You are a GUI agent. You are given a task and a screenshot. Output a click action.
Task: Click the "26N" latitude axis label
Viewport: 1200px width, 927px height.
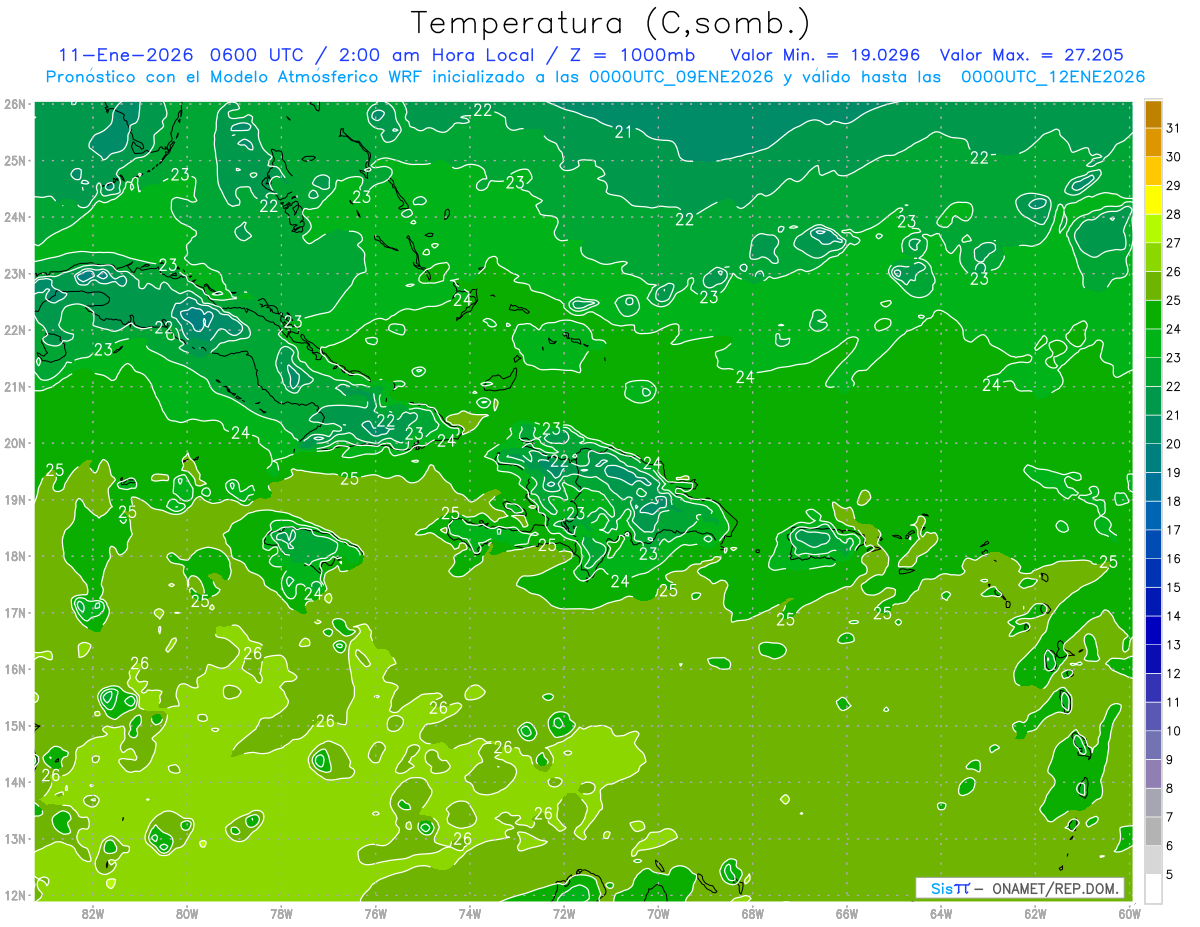[x=15, y=104]
